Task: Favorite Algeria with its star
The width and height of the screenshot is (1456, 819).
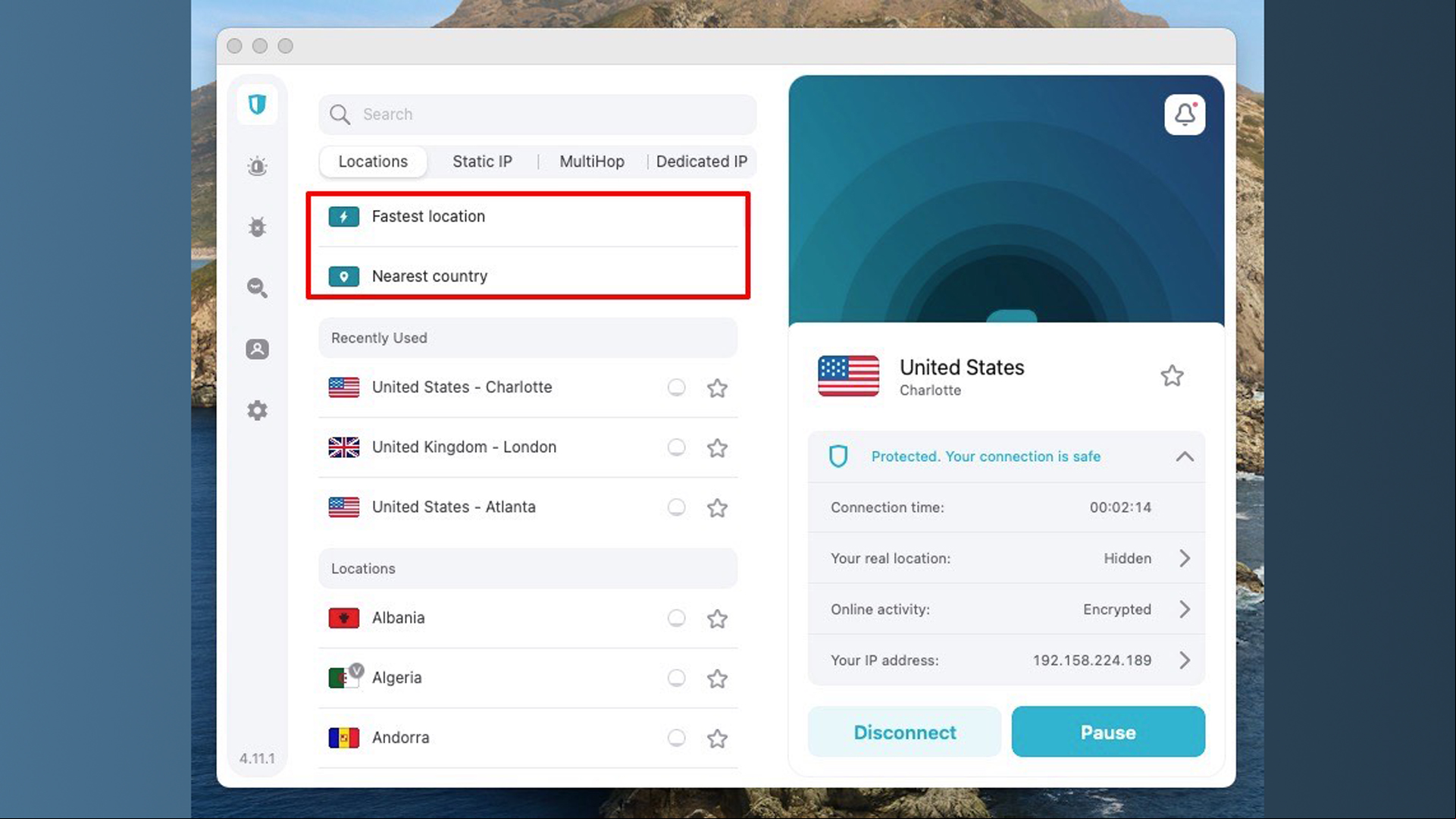Action: click(717, 679)
